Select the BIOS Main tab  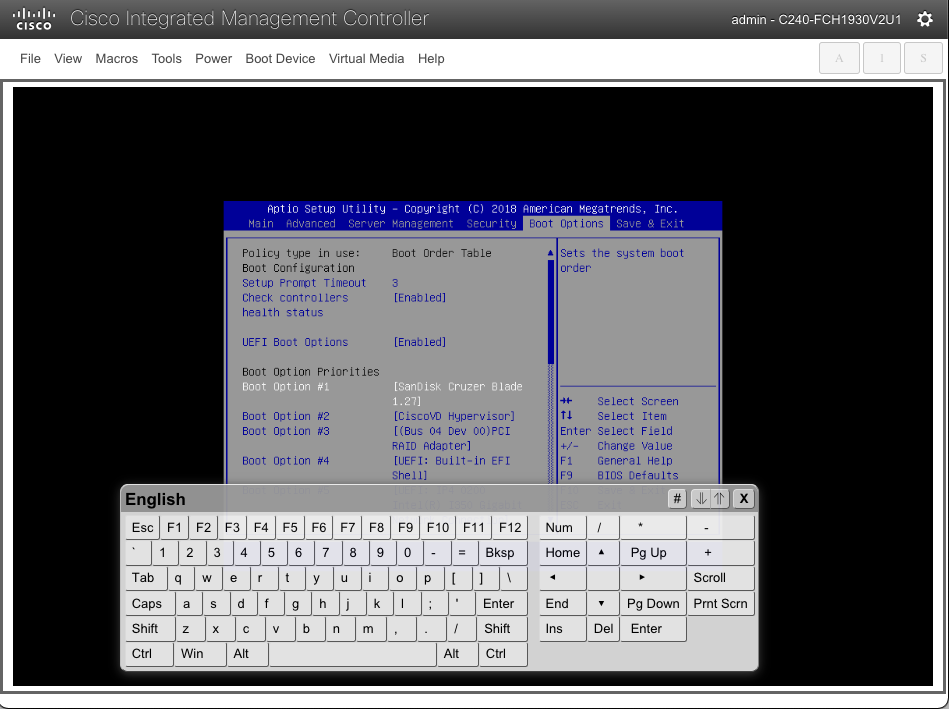click(261, 223)
